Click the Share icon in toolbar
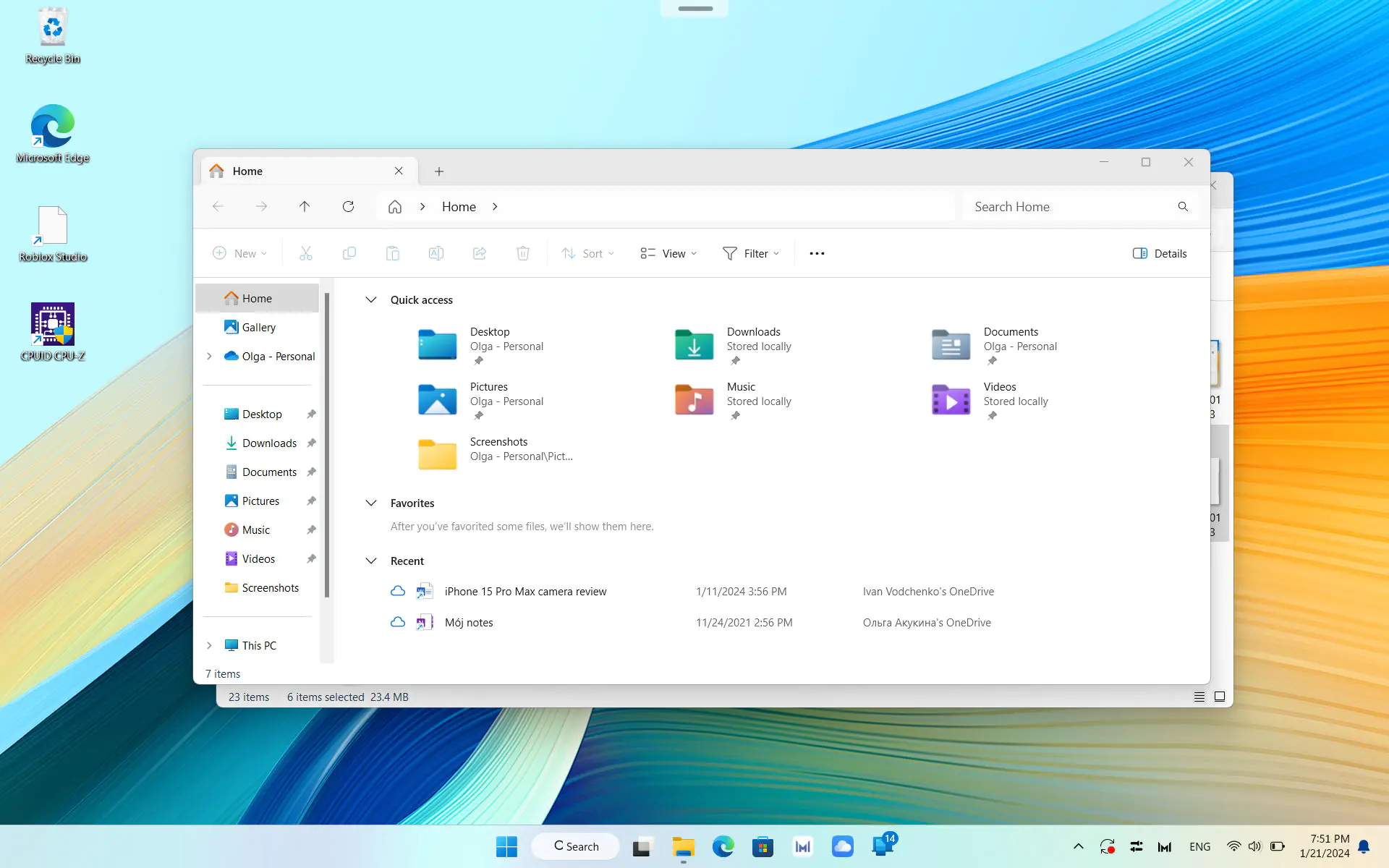The height and width of the screenshot is (868, 1389). tap(480, 253)
